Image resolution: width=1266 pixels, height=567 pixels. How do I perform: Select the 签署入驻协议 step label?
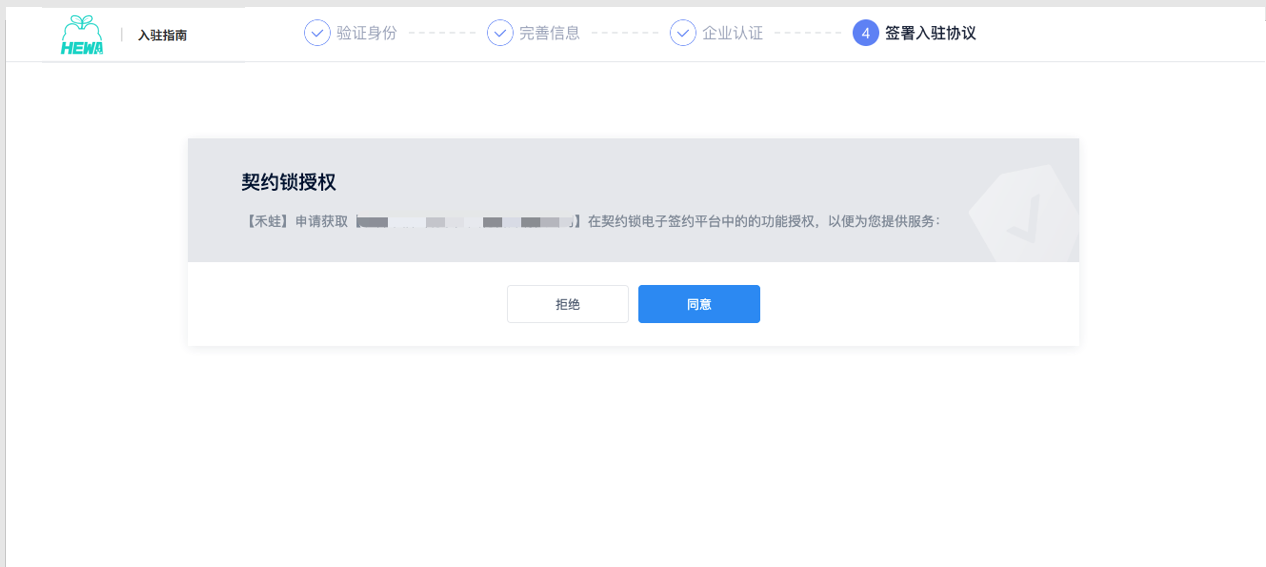tap(930, 33)
